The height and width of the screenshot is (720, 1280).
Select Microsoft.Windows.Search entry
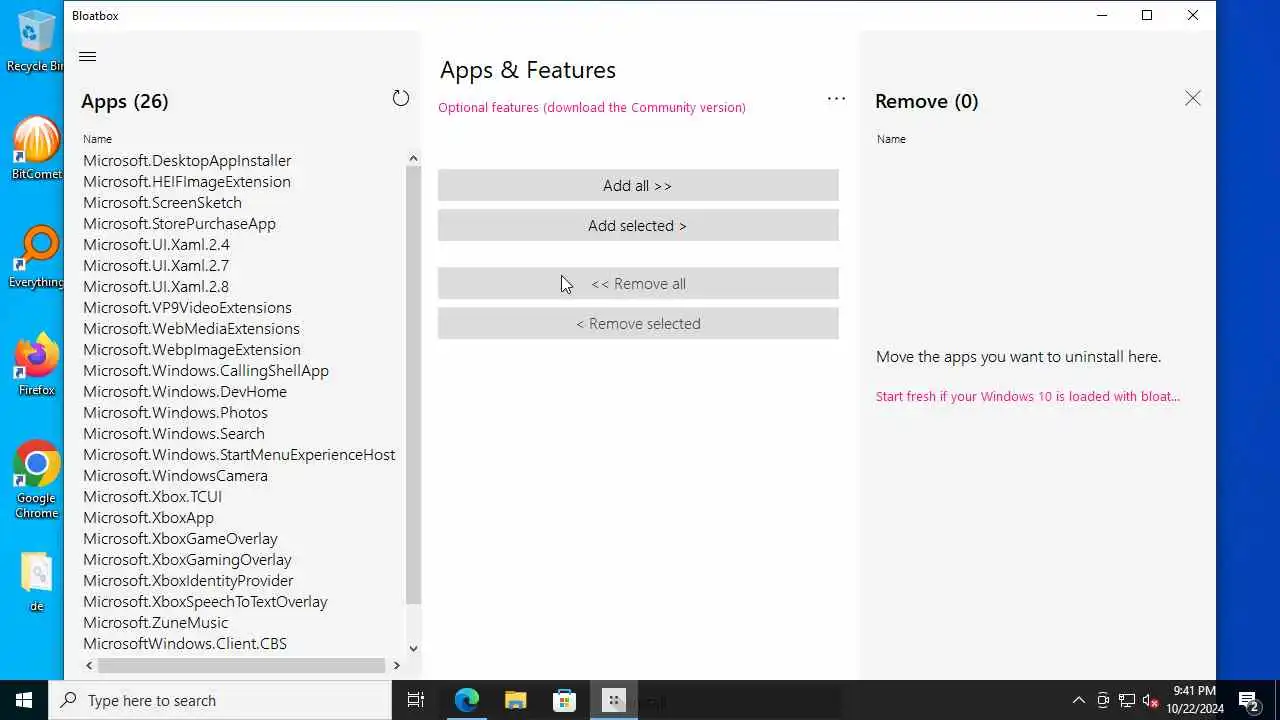tap(174, 433)
